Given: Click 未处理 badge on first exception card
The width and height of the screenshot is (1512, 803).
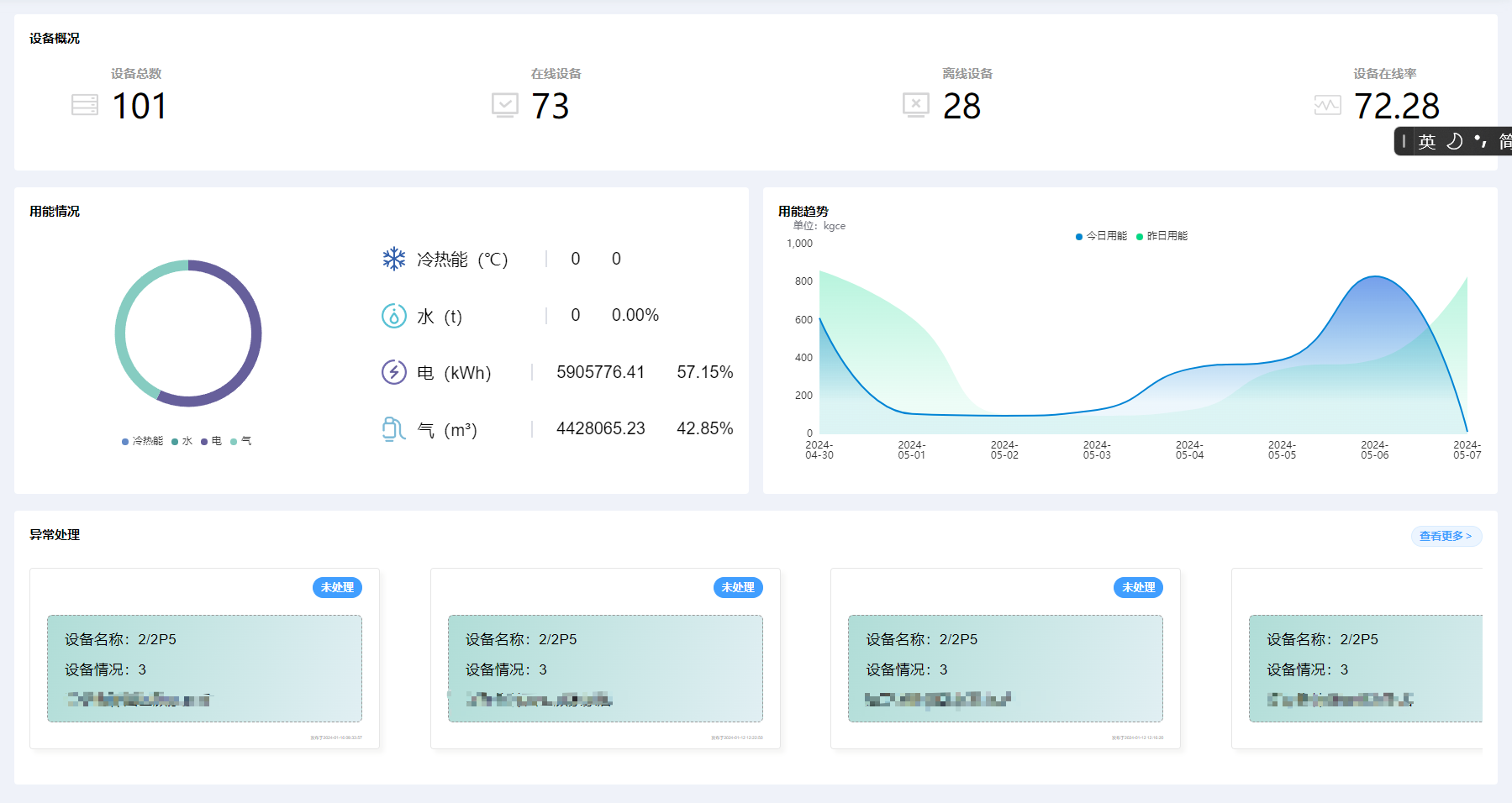Looking at the screenshot, I should (x=337, y=588).
